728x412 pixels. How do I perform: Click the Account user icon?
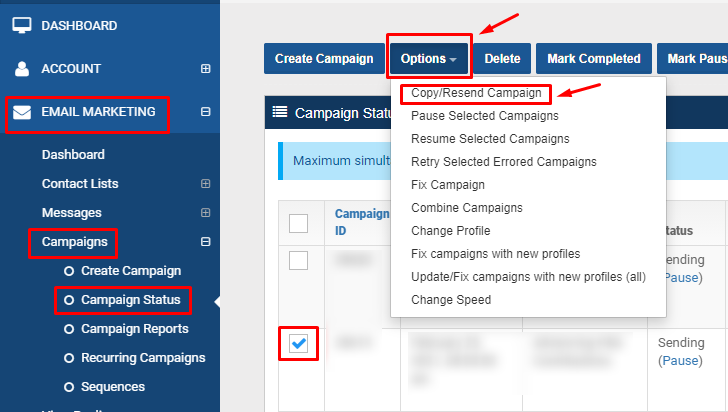22,69
